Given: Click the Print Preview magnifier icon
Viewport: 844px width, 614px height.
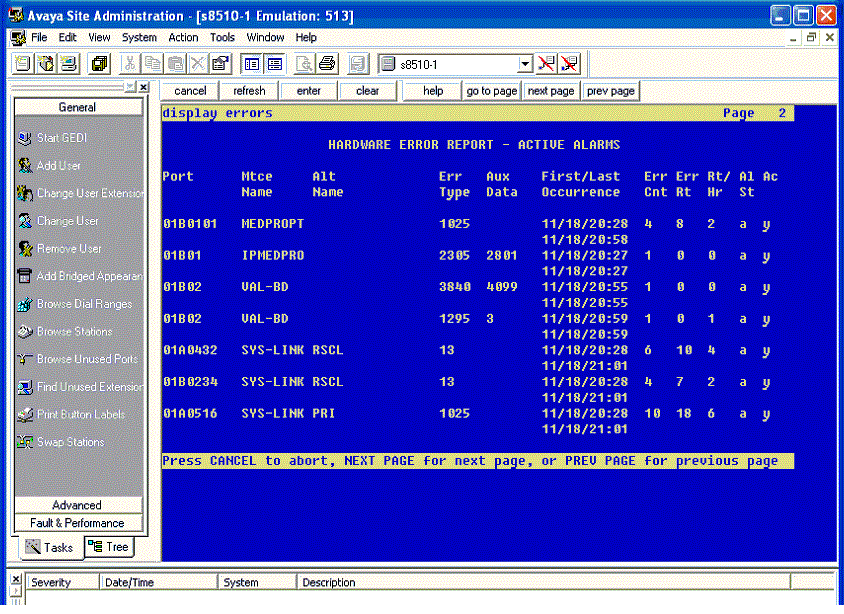Looking at the screenshot, I should [x=304, y=64].
